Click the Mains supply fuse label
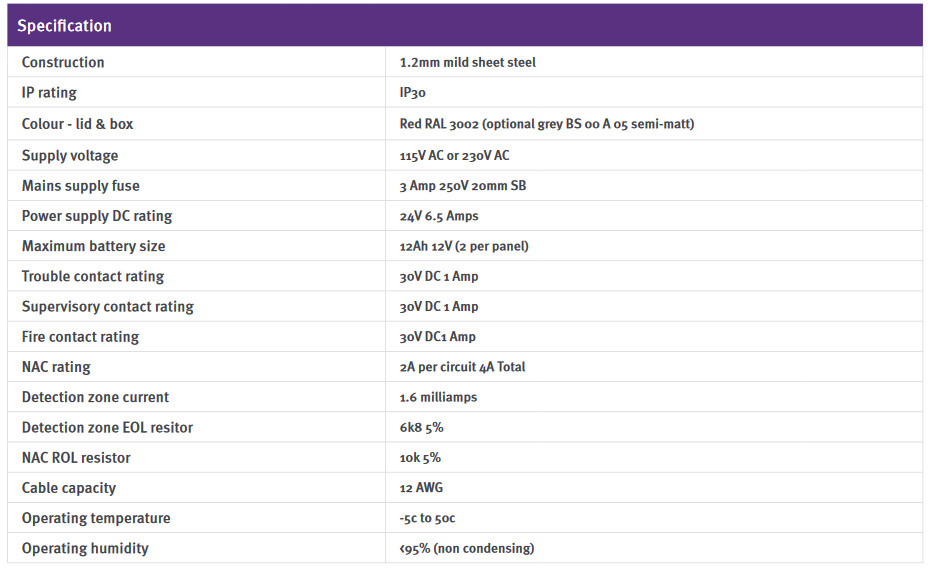 tap(81, 185)
